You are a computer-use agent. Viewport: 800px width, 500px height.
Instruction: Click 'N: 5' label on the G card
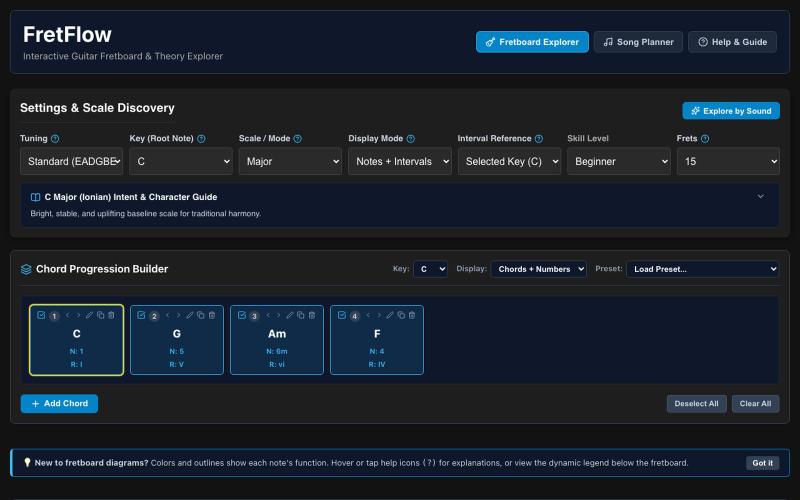coord(177,352)
